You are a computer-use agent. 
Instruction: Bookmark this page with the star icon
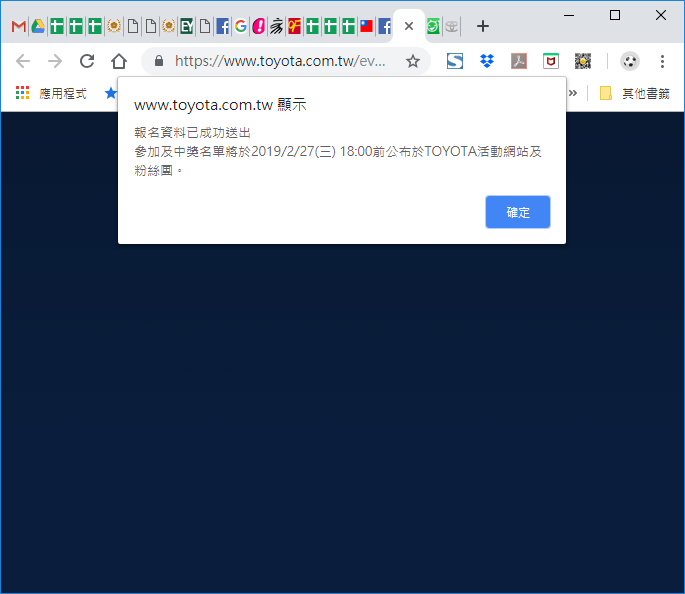pos(413,61)
